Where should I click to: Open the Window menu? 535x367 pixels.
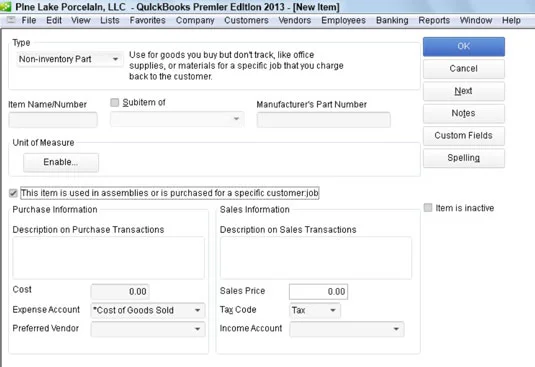pyautogui.click(x=476, y=20)
